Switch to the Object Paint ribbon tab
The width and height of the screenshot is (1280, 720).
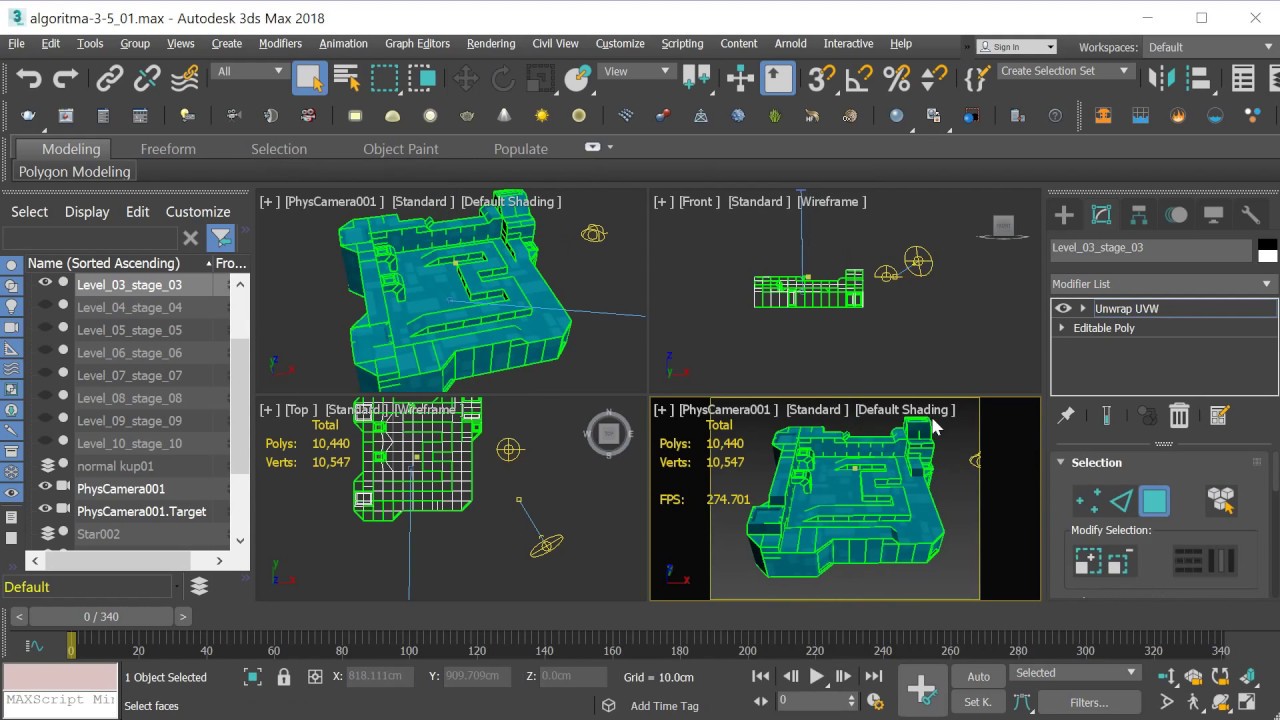[401, 149]
